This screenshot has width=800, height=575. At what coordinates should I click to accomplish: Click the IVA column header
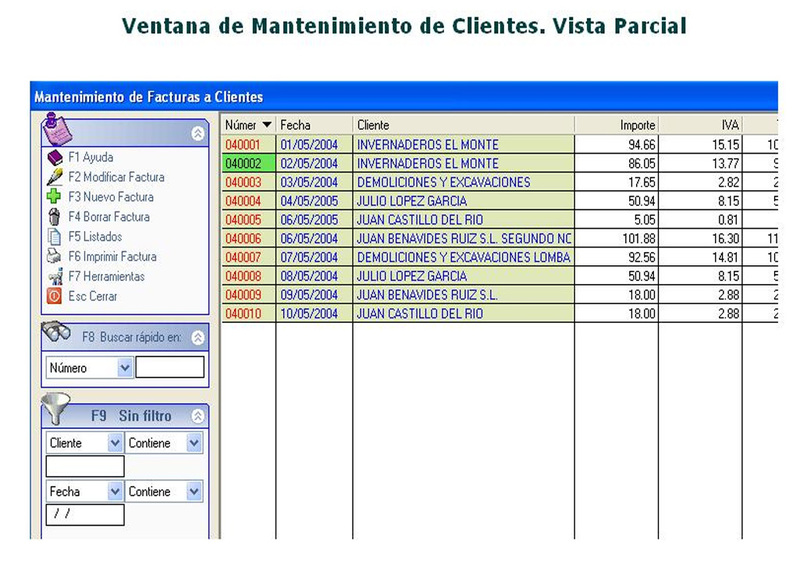point(700,125)
